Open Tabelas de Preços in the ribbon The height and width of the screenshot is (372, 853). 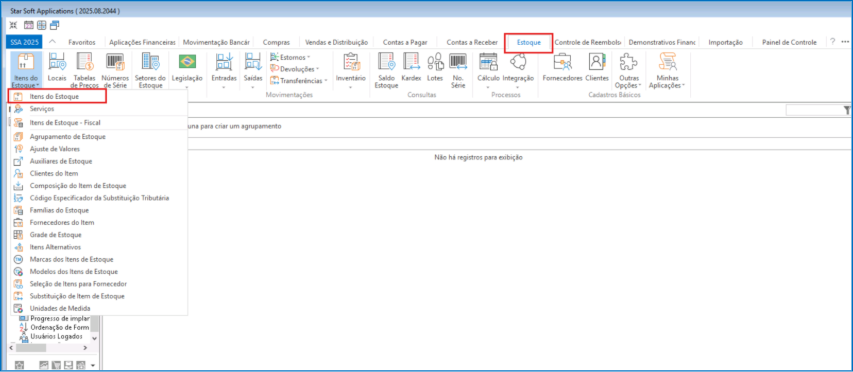(x=84, y=69)
